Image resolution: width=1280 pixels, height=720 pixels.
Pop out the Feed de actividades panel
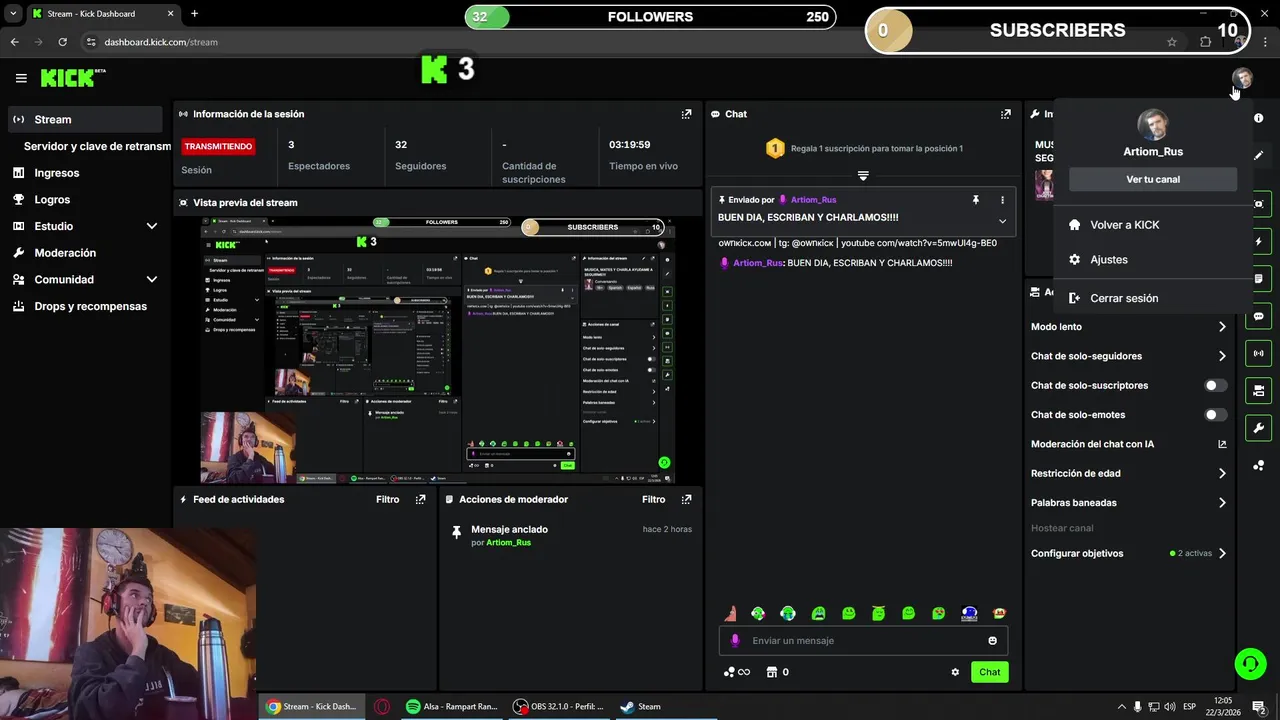tap(420, 499)
